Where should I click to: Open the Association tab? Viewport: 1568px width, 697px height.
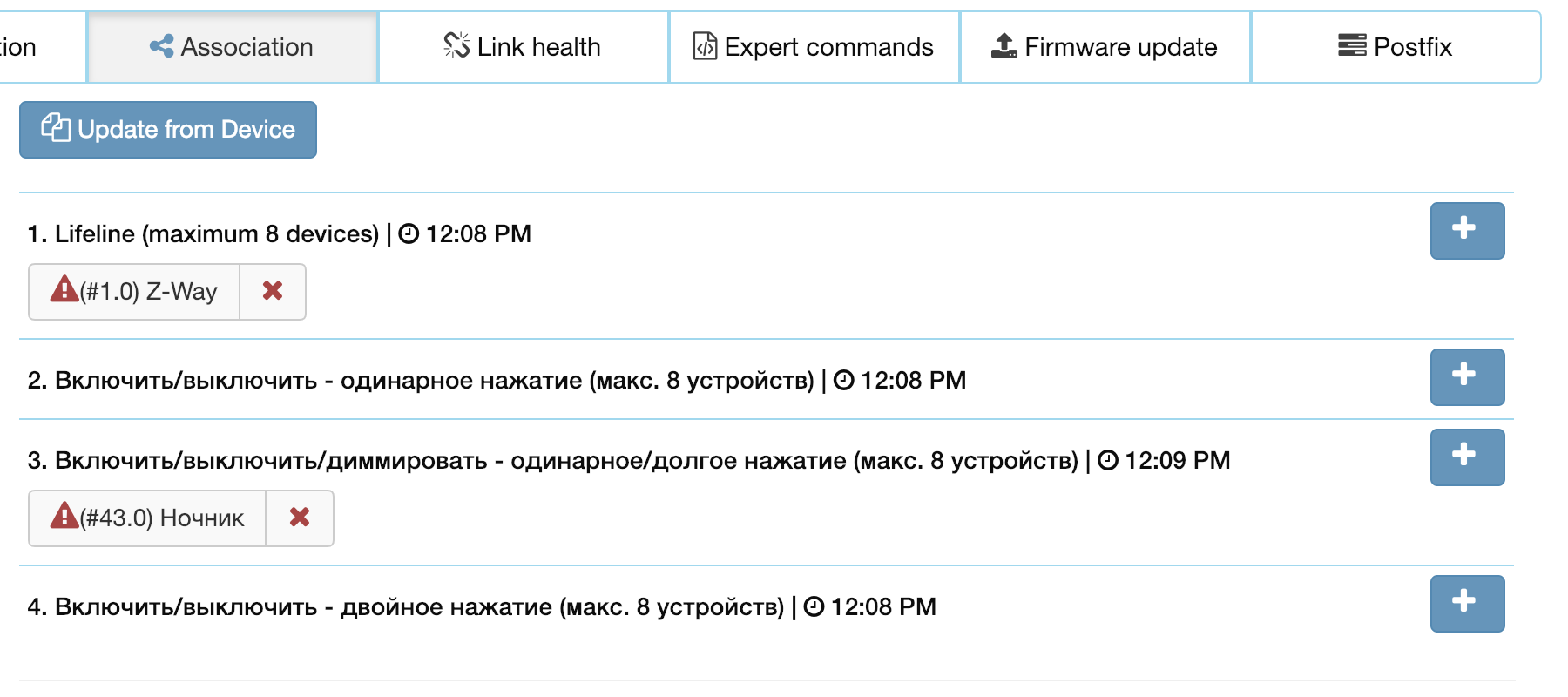pyautogui.click(x=232, y=47)
